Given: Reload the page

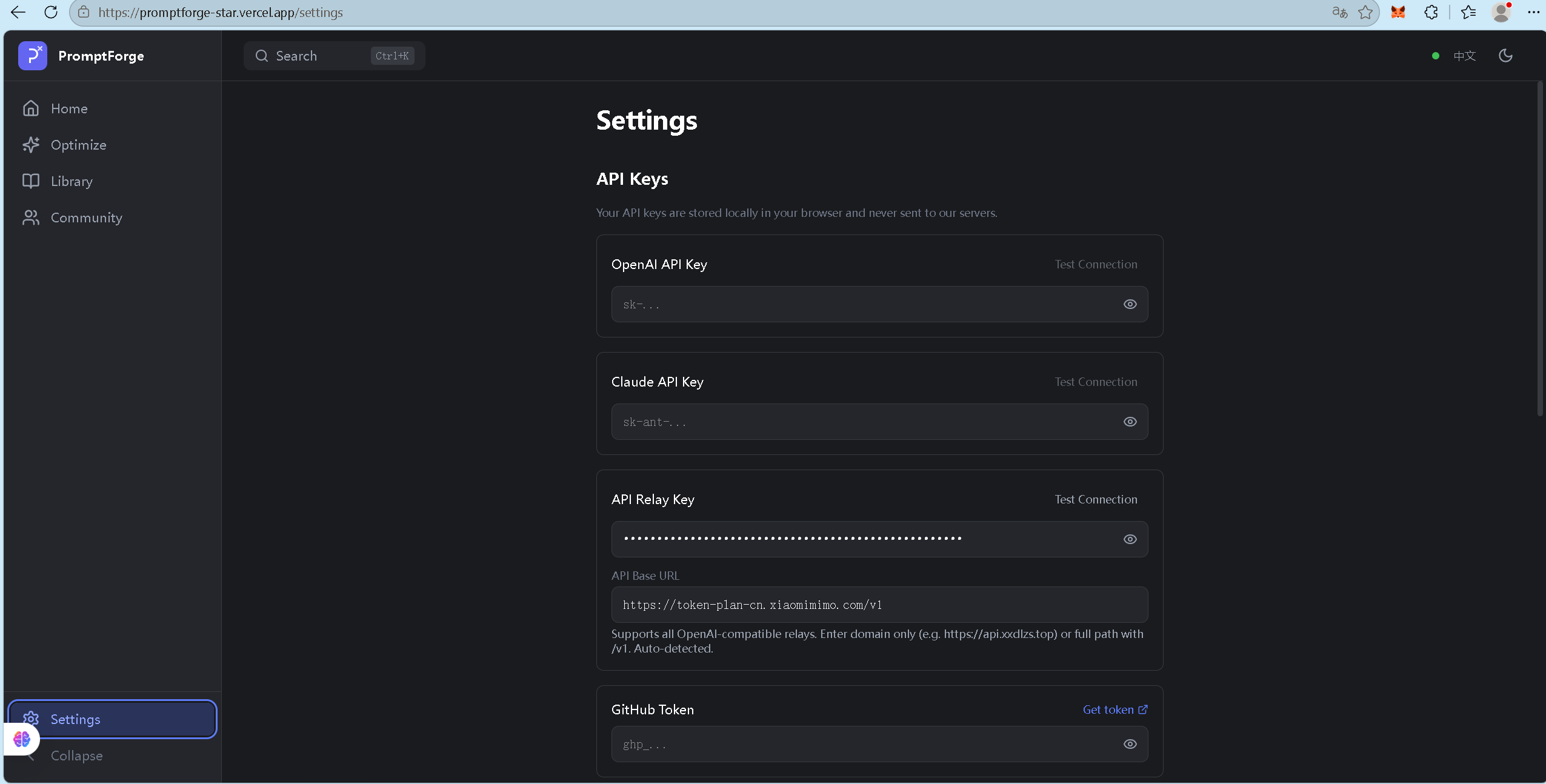Looking at the screenshot, I should pos(51,12).
